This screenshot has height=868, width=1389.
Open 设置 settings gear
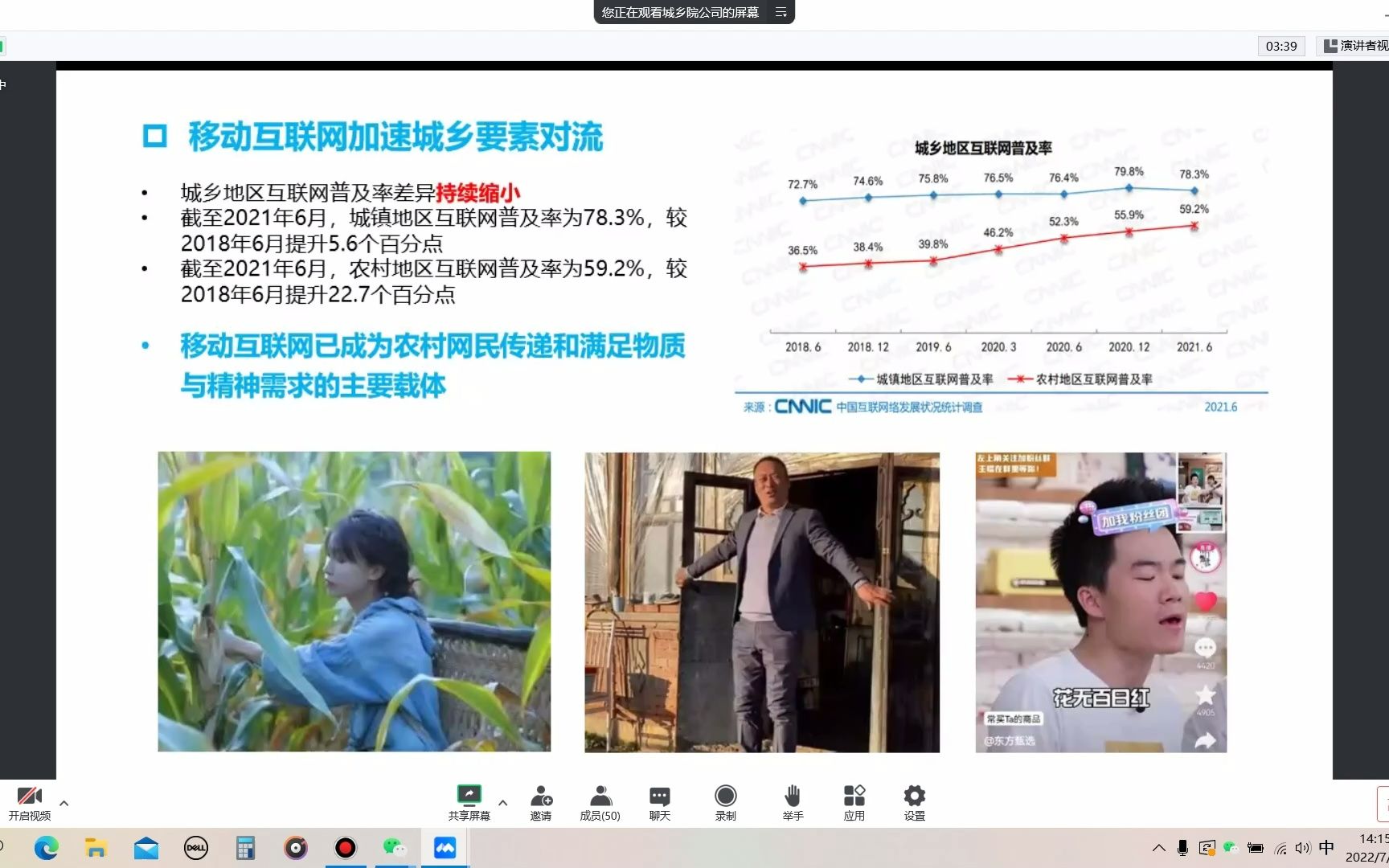(x=915, y=796)
